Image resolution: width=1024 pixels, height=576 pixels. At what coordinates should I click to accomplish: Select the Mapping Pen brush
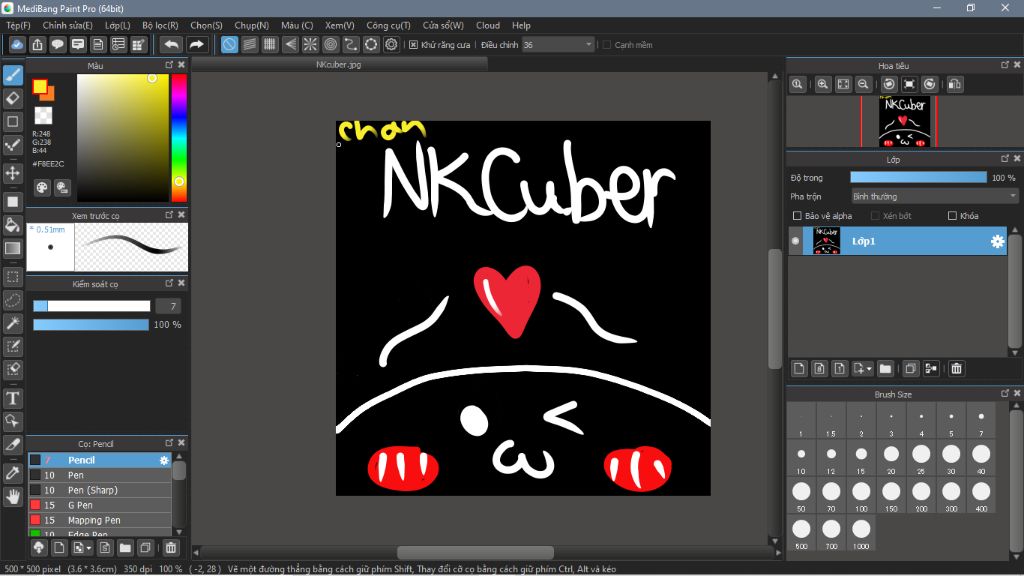pyautogui.click(x=100, y=520)
